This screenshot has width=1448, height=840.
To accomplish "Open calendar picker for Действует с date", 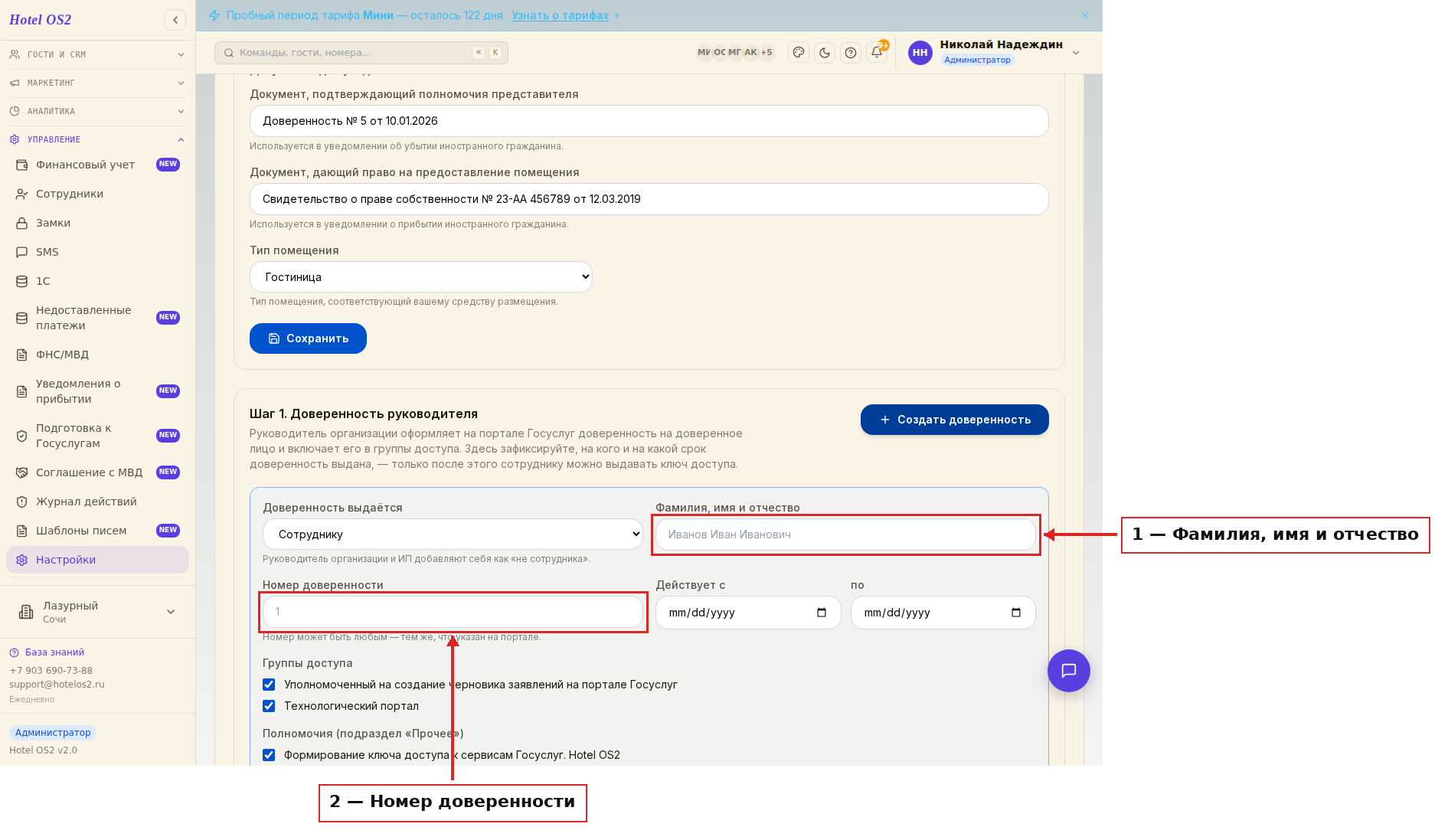I will point(822,613).
